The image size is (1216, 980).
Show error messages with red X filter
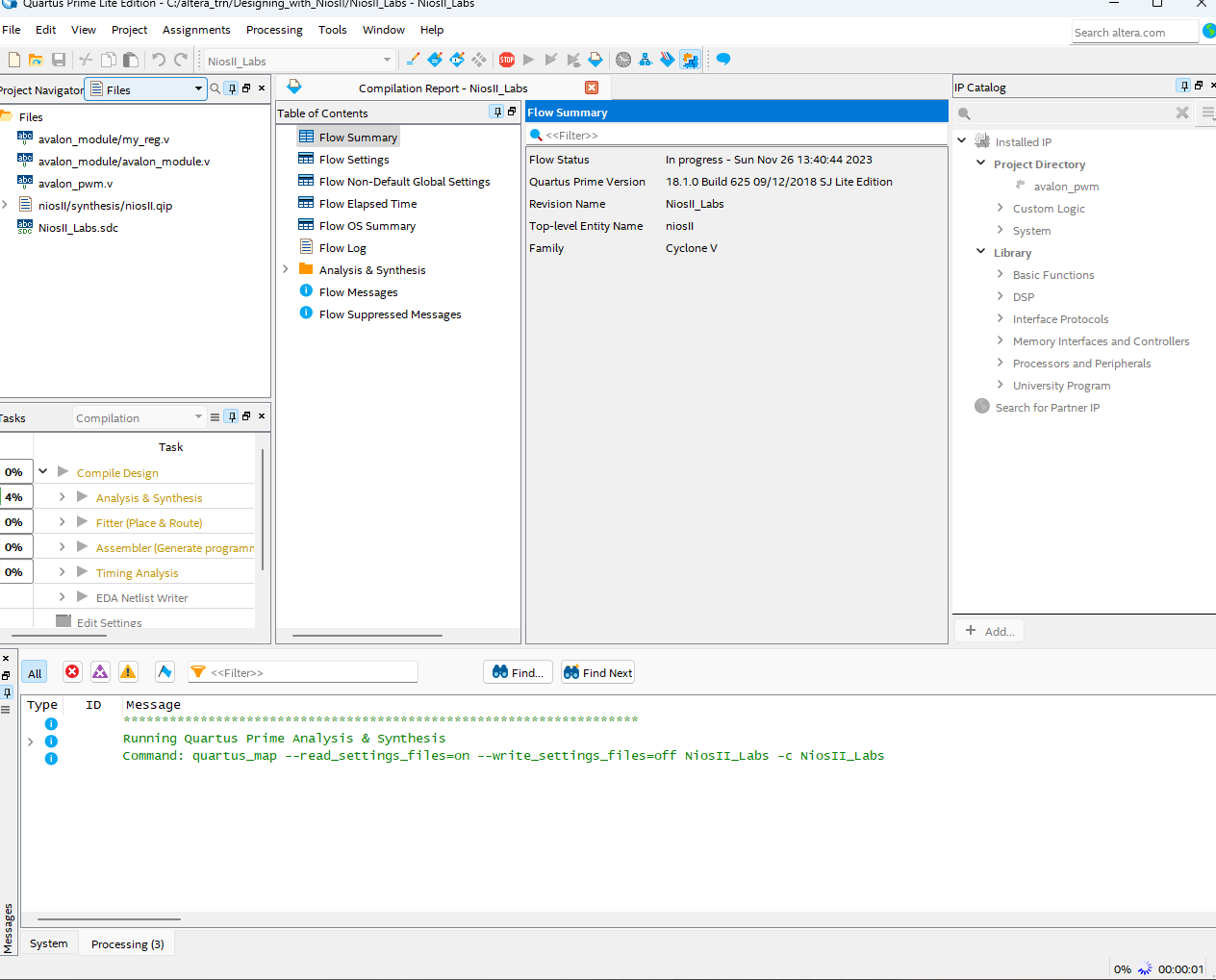[x=72, y=672]
